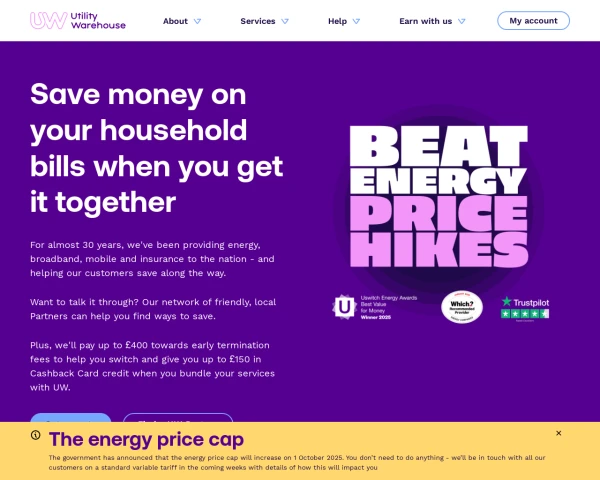Image resolution: width=600 pixels, height=480 pixels.
Task: Click the energy price cap heading
Action: [x=146, y=439]
